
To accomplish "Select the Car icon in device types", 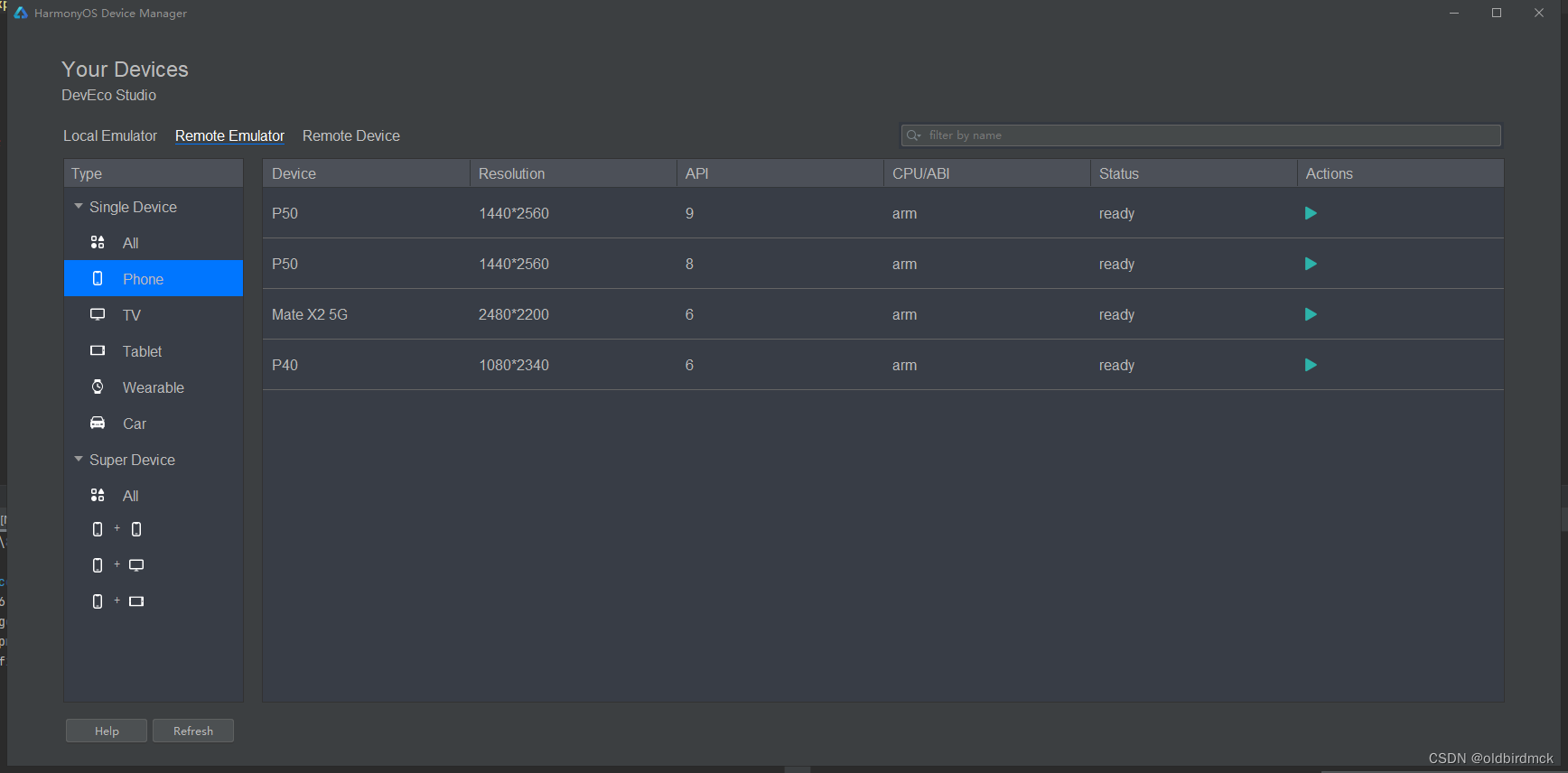I will [98, 424].
